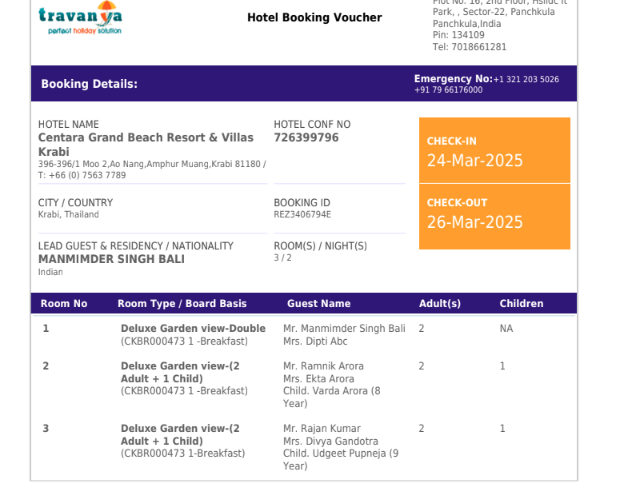The width and height of the screenshot is (621, 498).
Task: Click the CITY / COUNTRY label
Action: pyautogui.click(x=76, y=203)
